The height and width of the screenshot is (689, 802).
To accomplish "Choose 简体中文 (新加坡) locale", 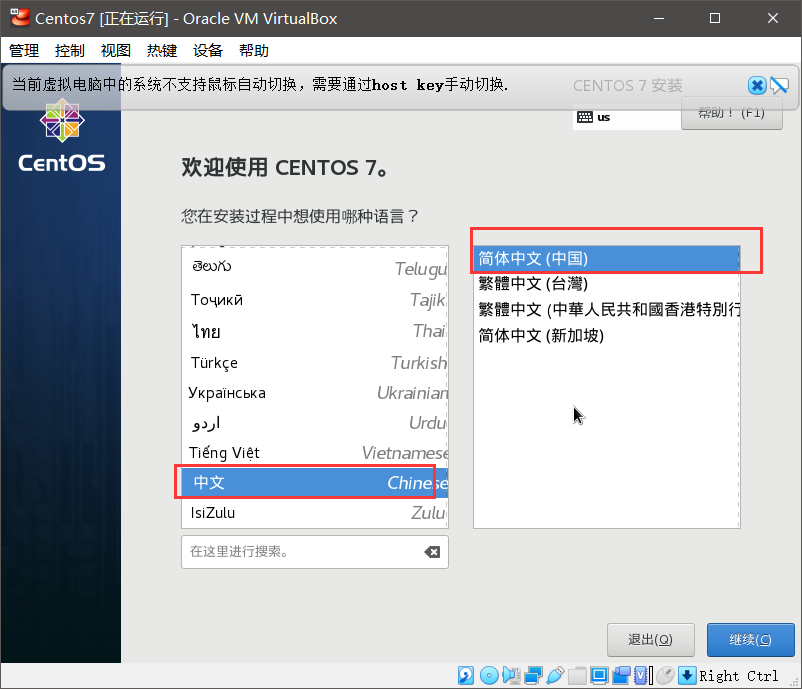I will [x=607, y=336].
